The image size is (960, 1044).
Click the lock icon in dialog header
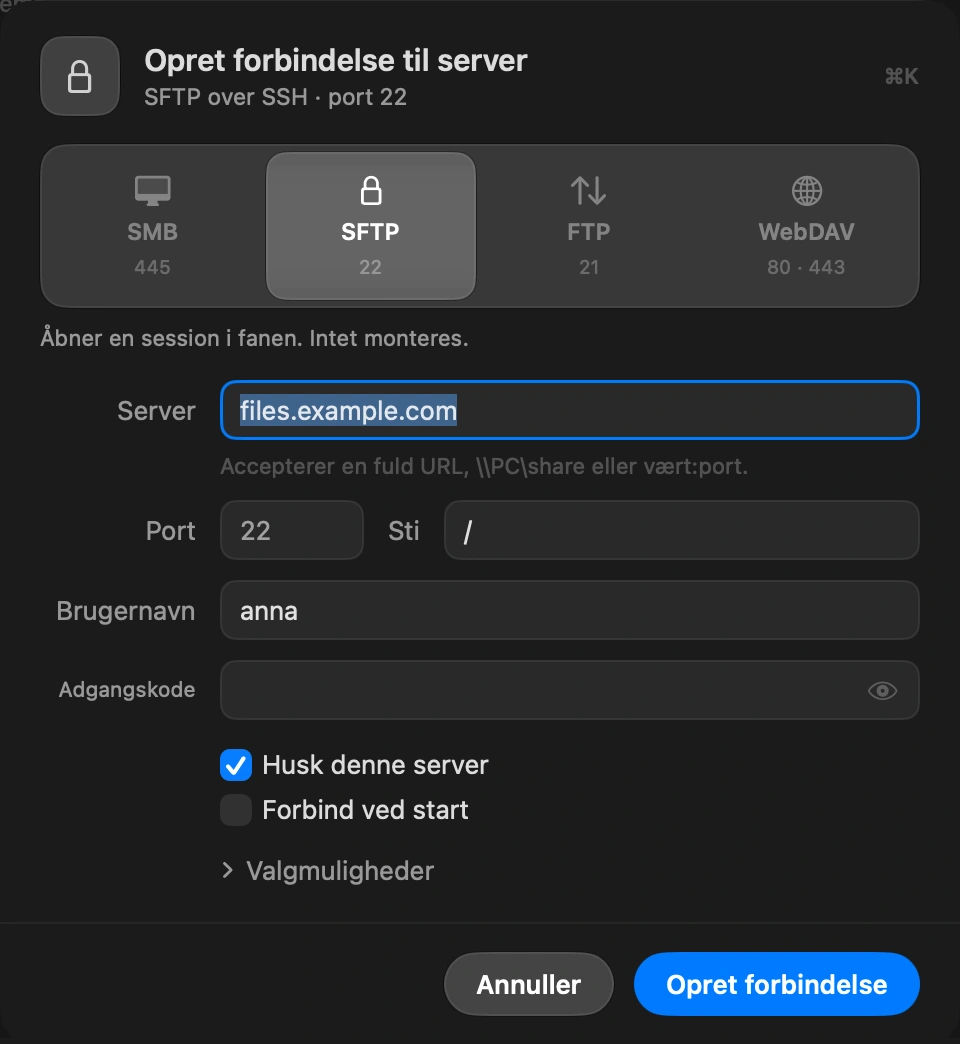[80, 77]
